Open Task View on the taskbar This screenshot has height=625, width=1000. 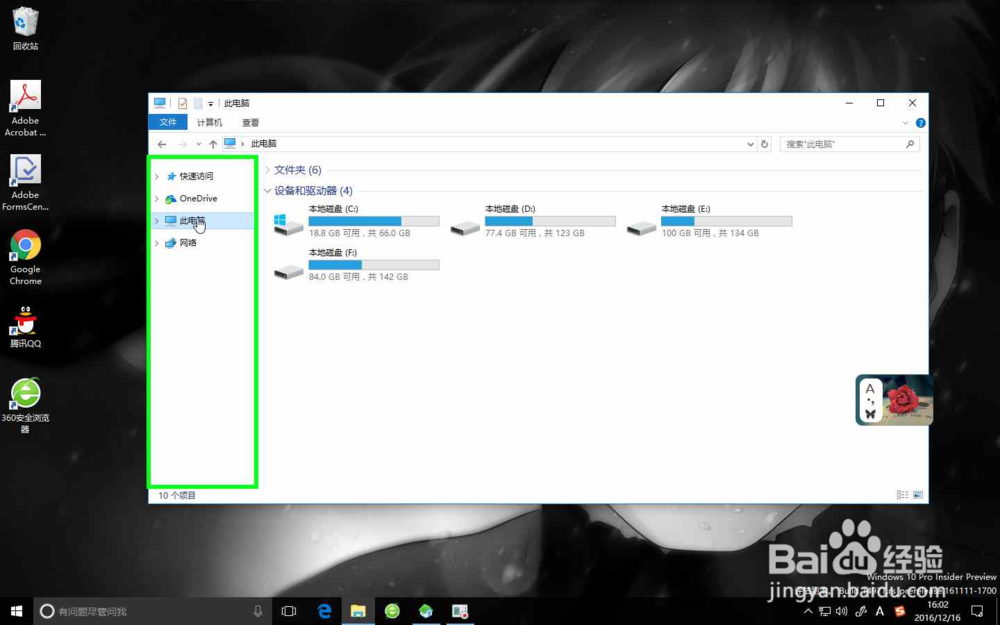[289, 611]
